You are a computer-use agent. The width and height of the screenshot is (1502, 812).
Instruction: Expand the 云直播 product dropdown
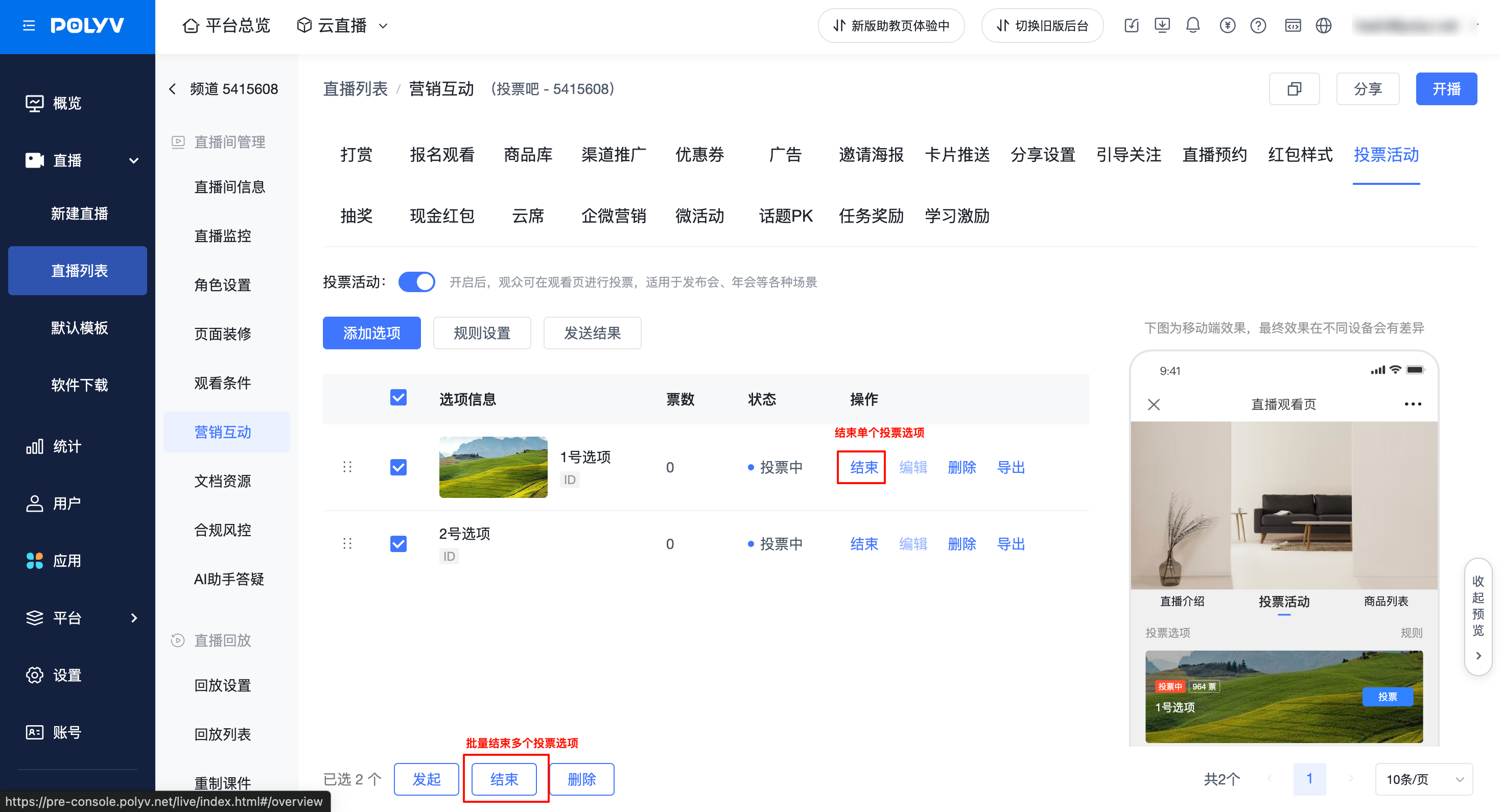342,26
